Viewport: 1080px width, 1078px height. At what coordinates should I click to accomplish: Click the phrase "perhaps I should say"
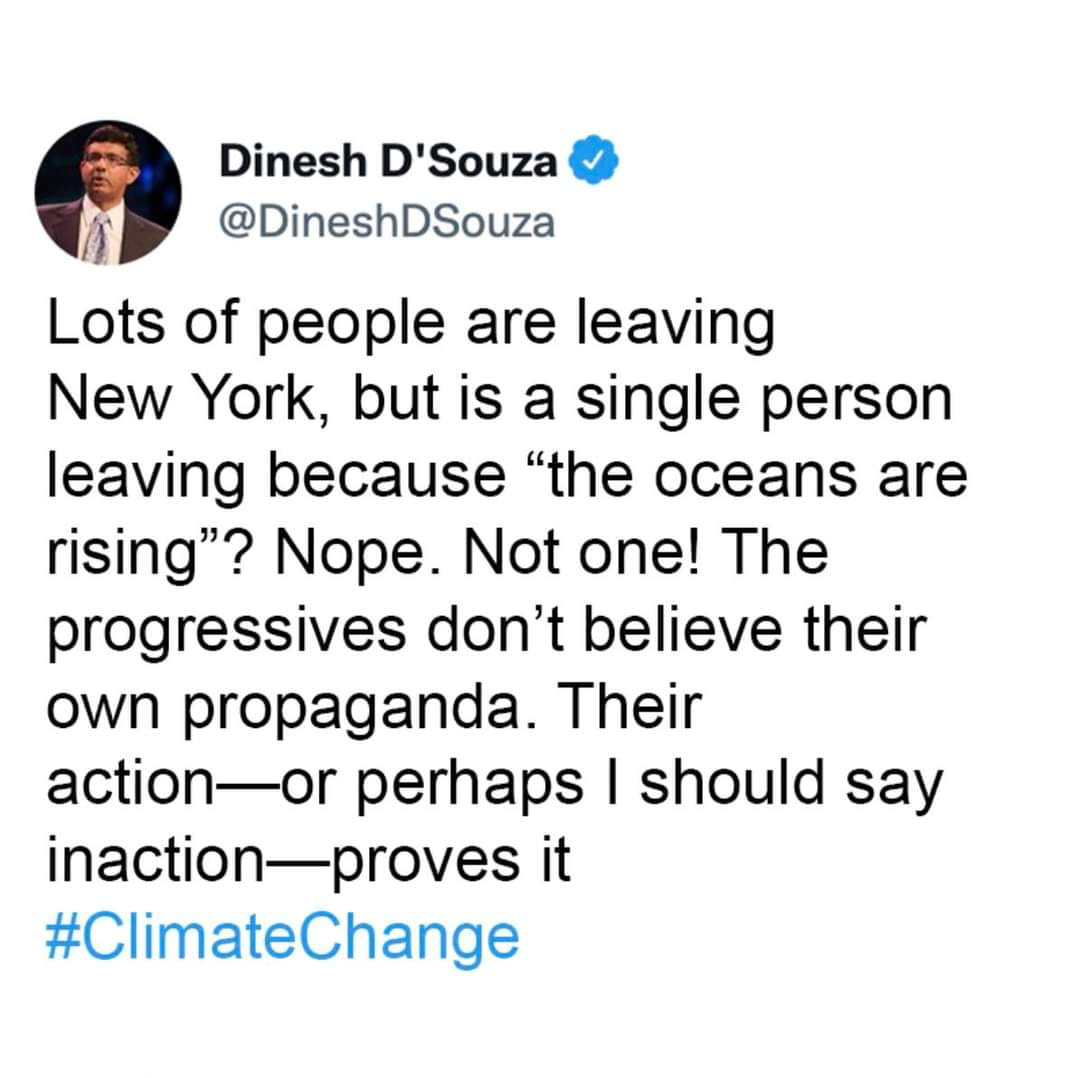tap(649, 785)
